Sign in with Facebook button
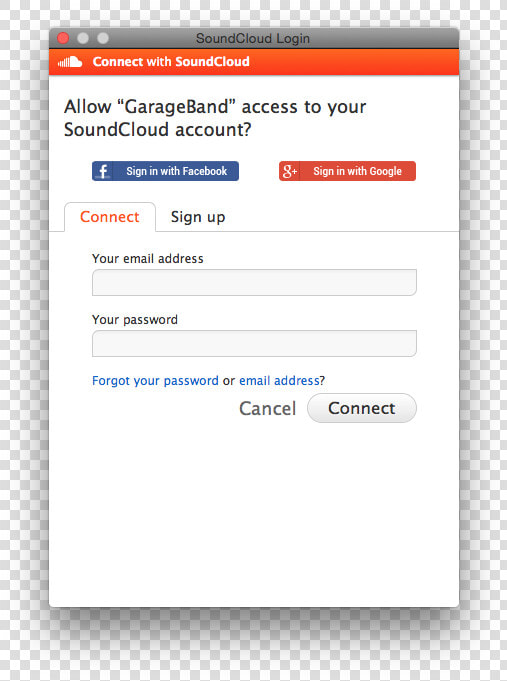The width and height of the screenshot is (507, 681). [x=165, y=171]
